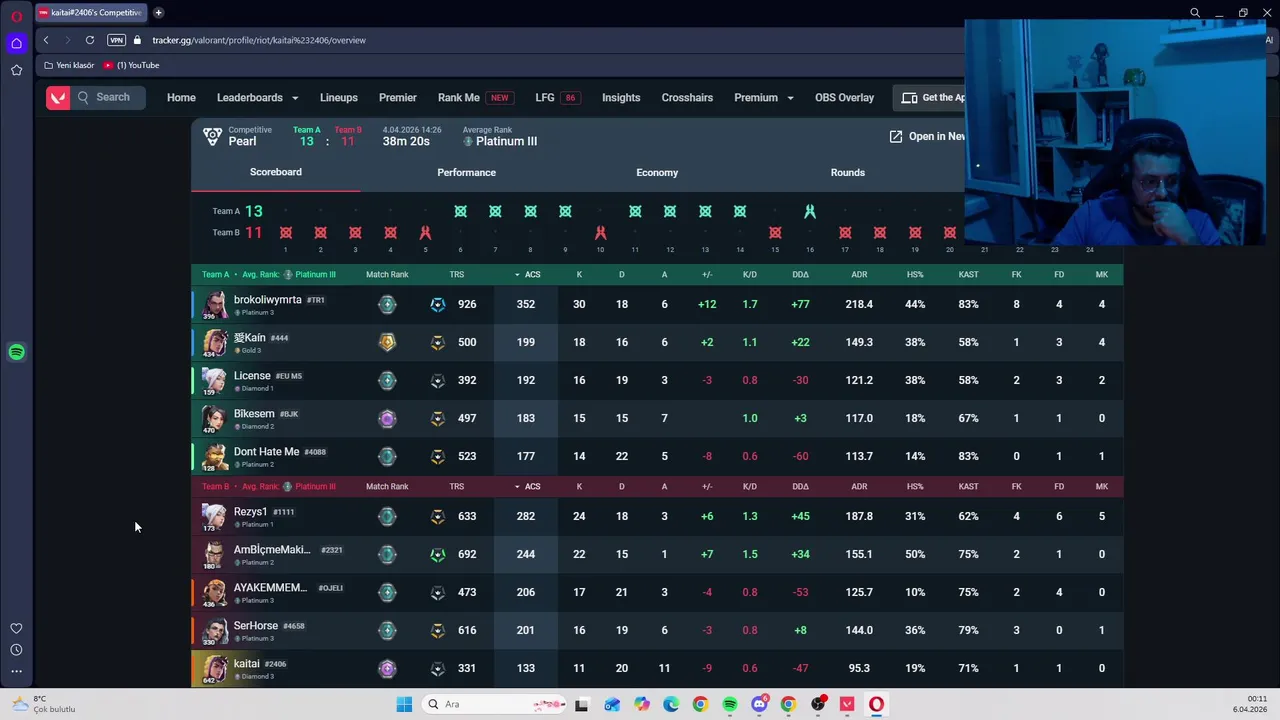Click the Open in New icon

click(x=896, y=136)
